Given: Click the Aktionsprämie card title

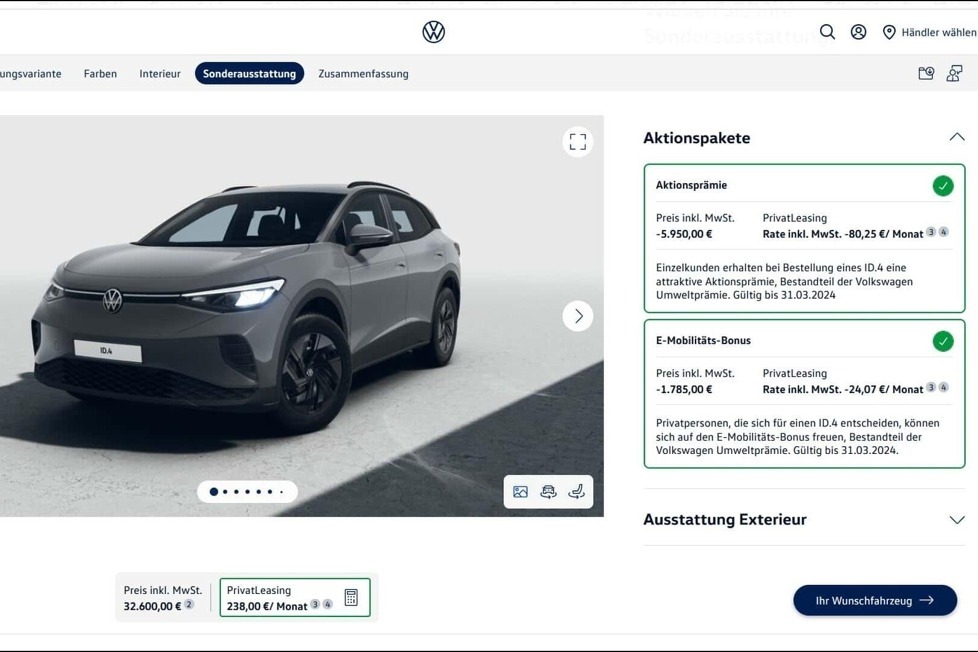Looking at the screenshot, I should coord(691,185).
